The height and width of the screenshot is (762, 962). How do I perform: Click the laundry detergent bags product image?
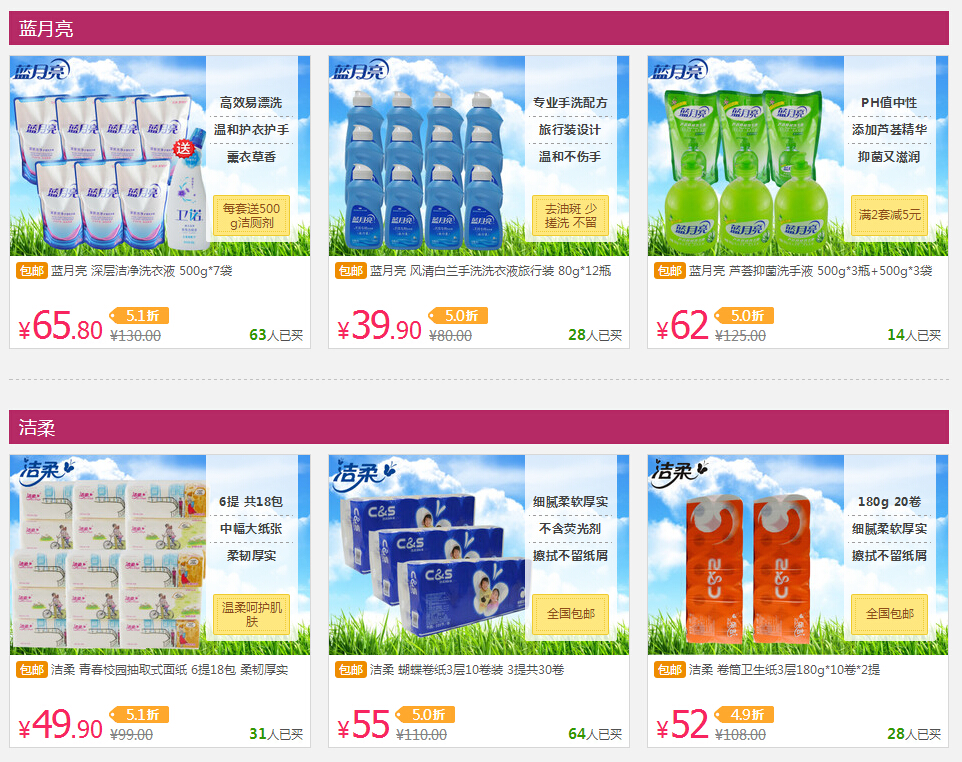point(160,156)
